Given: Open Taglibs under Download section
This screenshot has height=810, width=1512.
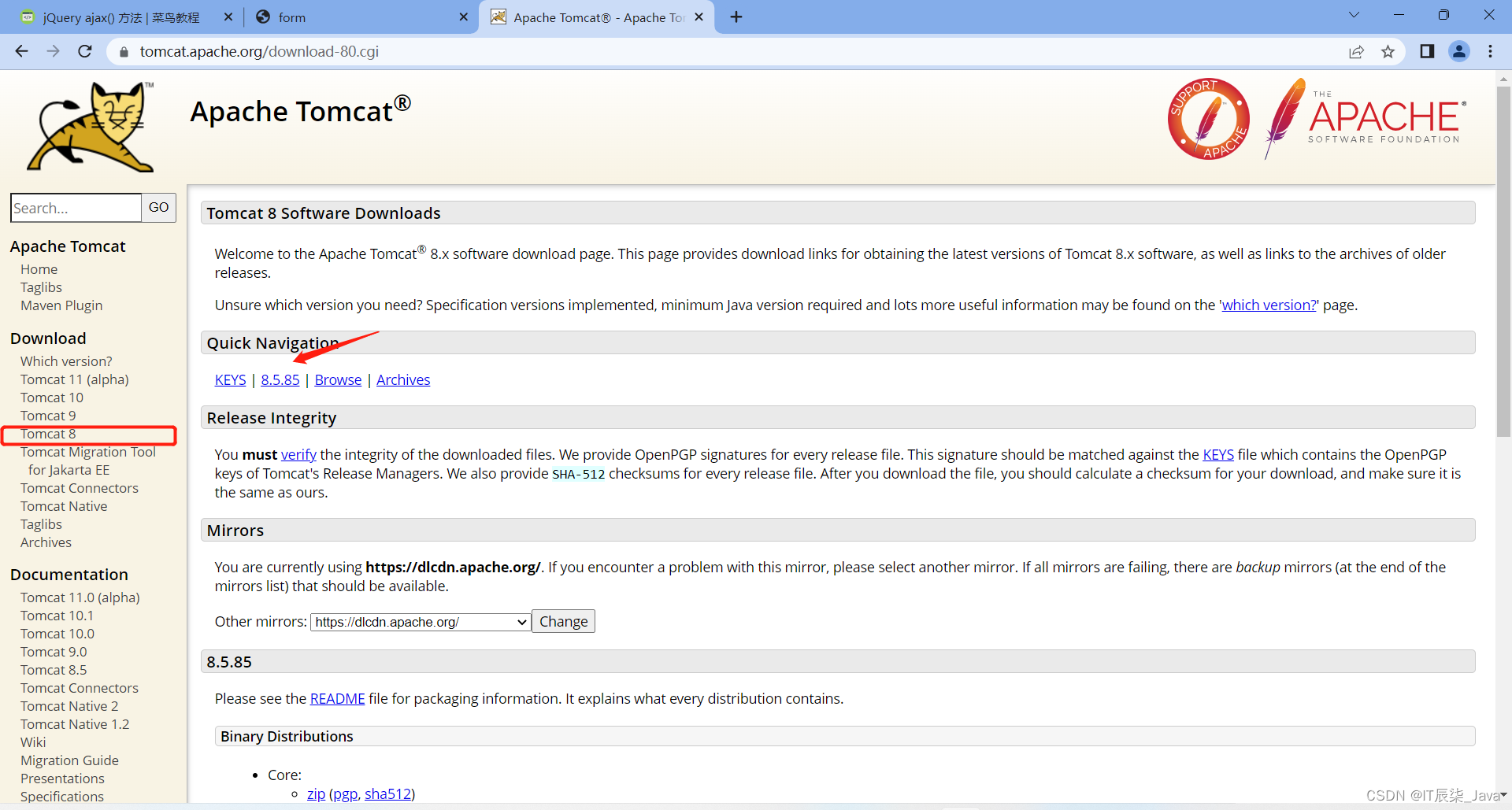Looking at the screenshot, I should [x=41, y=524].
